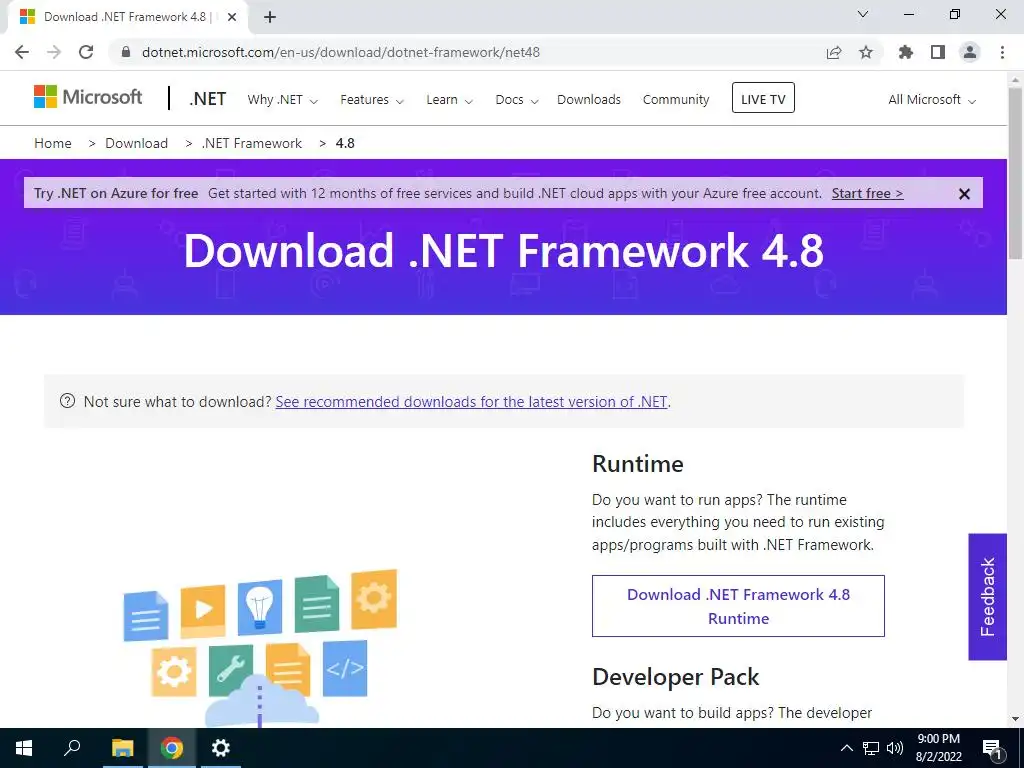Open Chrome's three-dot menu
Viewport: 1024px width, 768px height.
(1002, 52)
